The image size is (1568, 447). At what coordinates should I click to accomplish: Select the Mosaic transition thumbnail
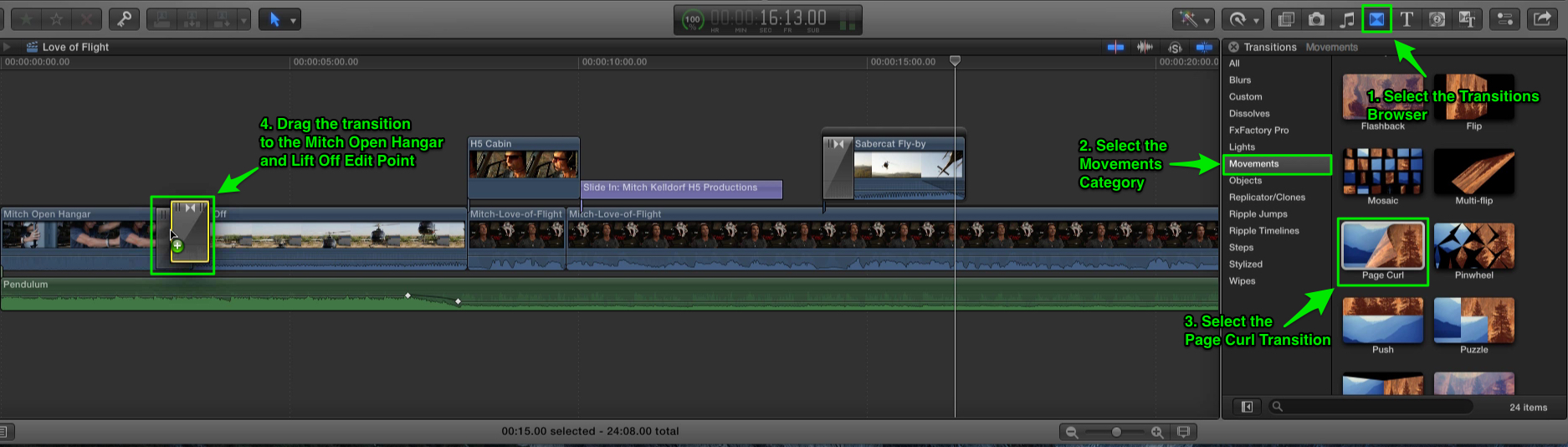1382,172
